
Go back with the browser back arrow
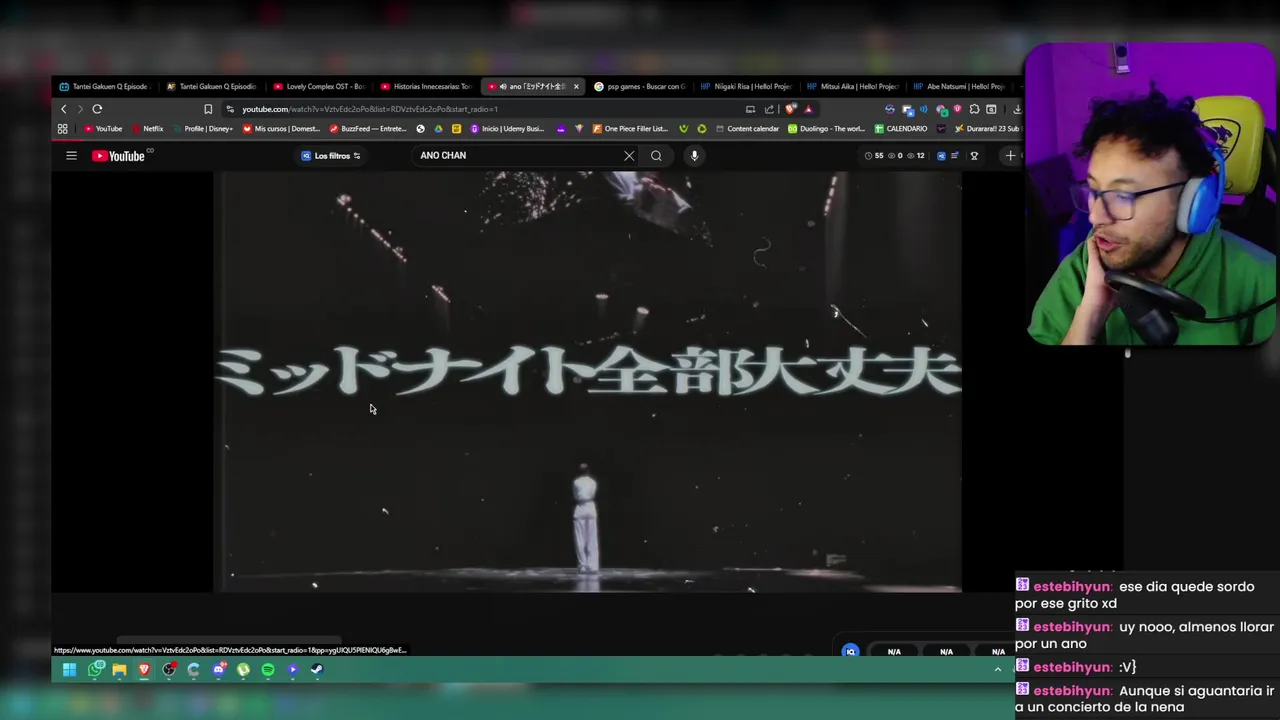(64, 109)
